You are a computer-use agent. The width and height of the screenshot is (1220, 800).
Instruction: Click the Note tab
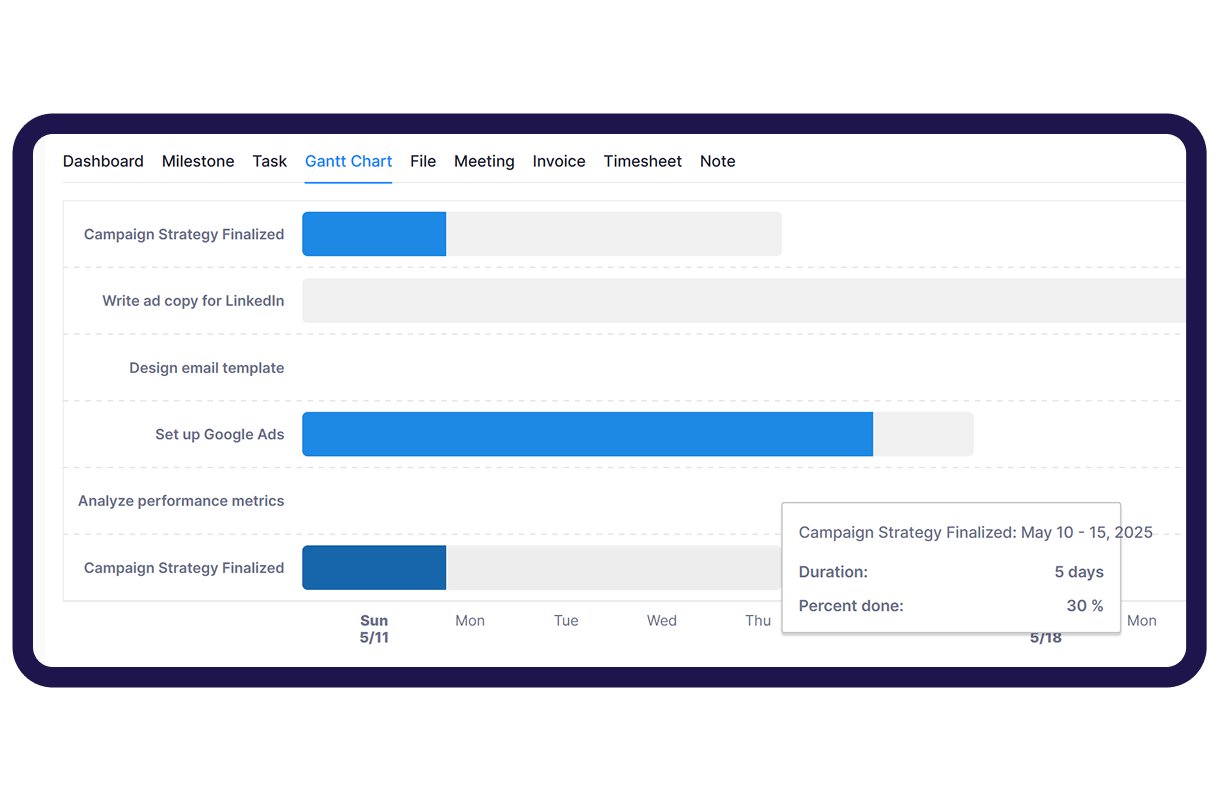coord(717,161)
